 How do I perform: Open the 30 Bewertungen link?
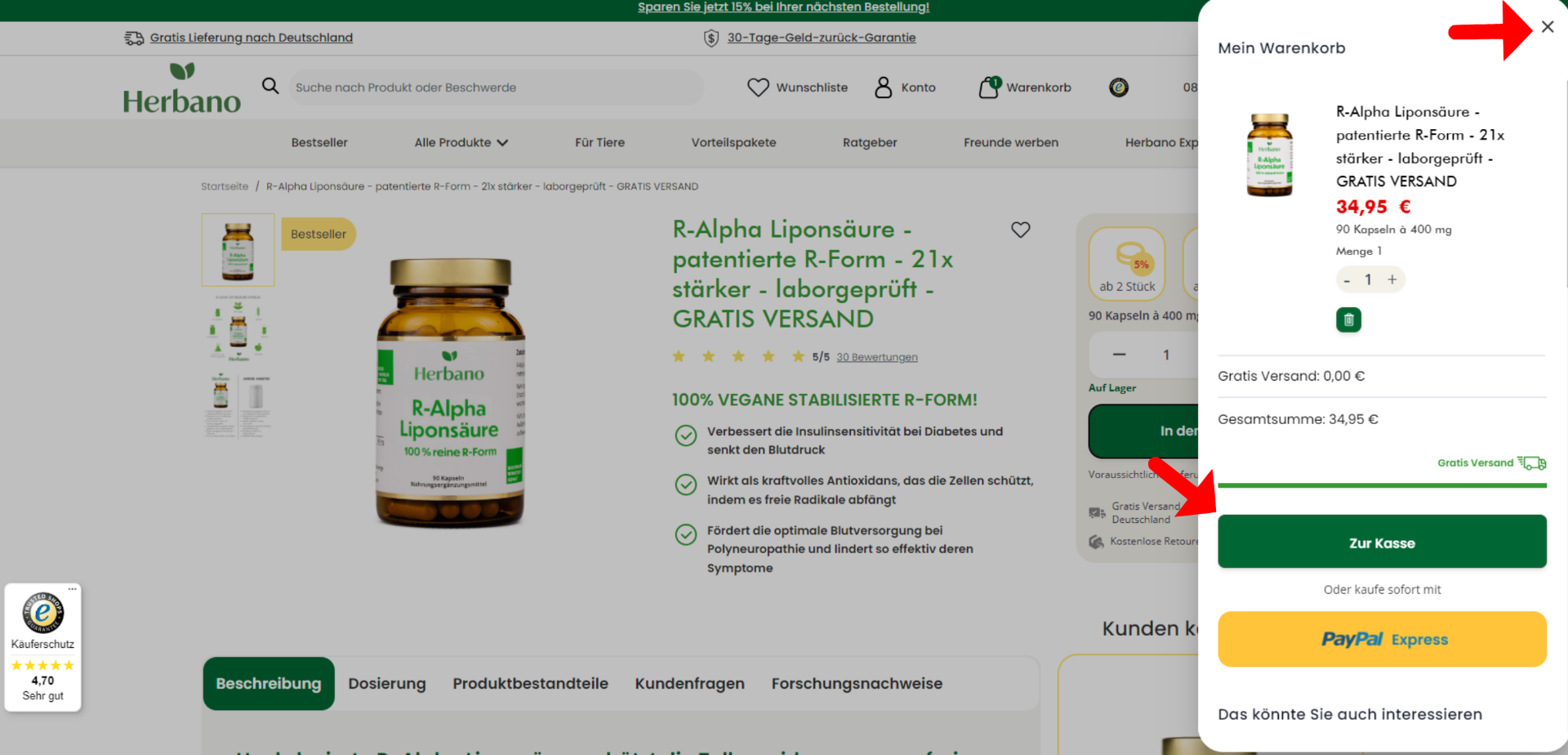(x=877, y=356)
